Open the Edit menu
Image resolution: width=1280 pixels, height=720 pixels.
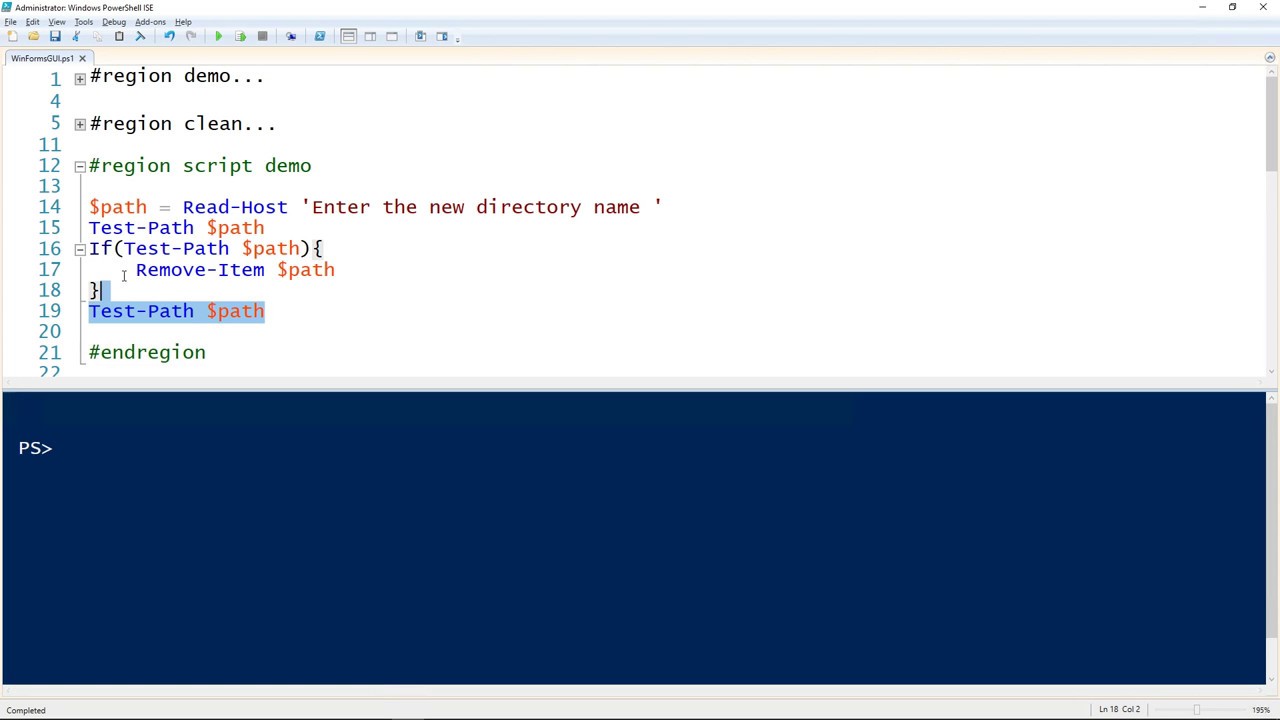(x=33, y=22)
